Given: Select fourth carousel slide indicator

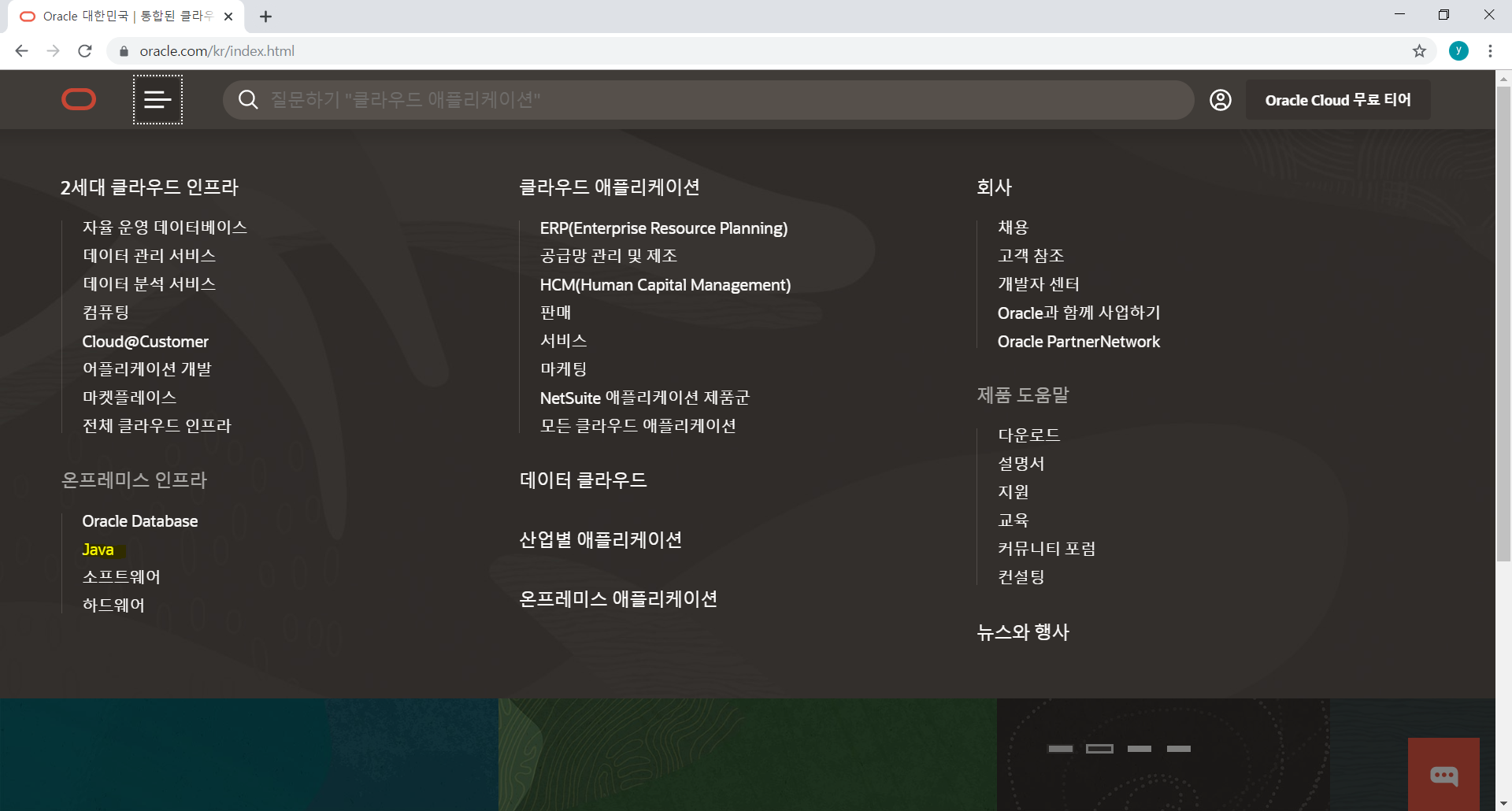Looking at the screenshot, I should click(x=1178, y=749).
